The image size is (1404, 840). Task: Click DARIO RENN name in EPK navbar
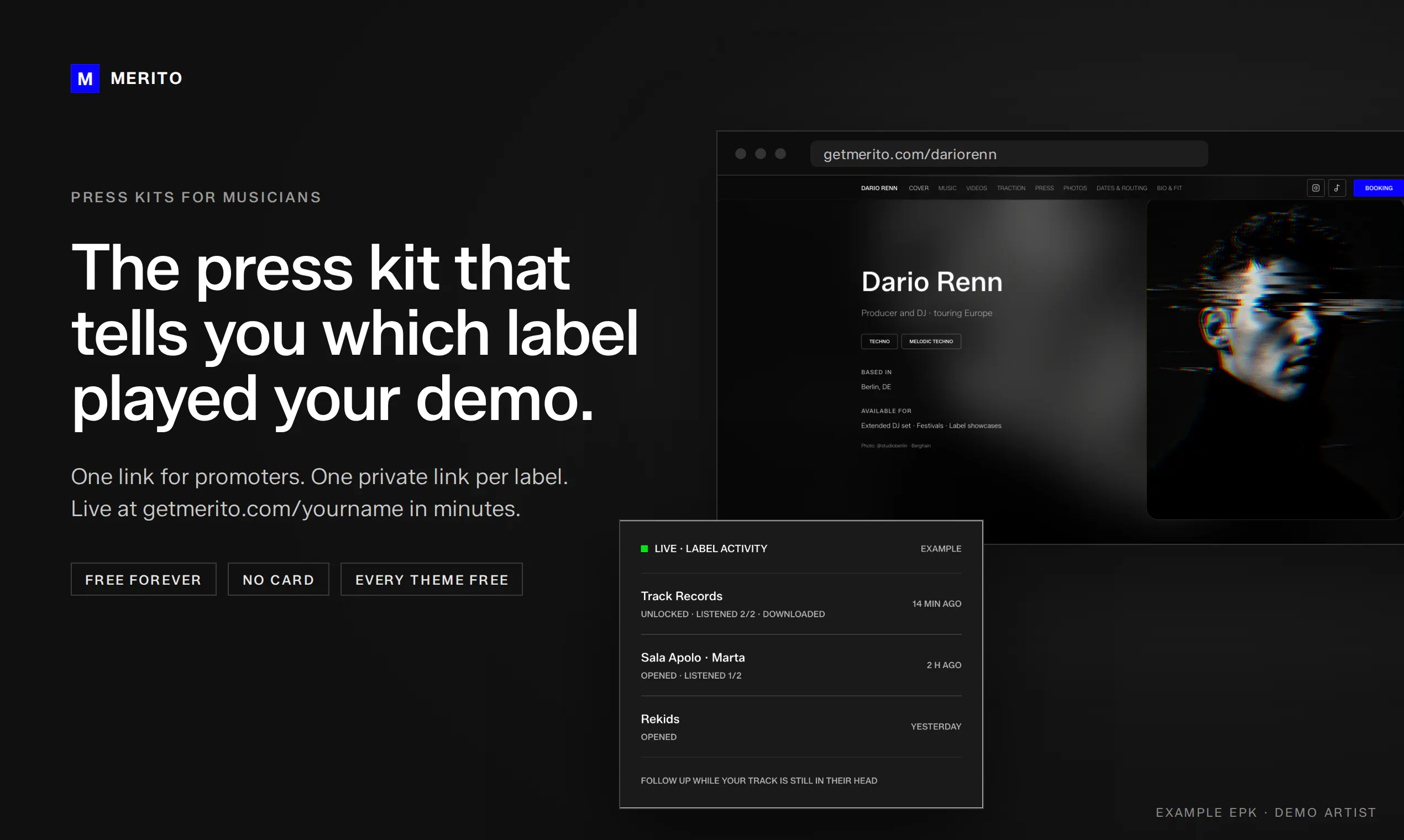(879, 188)
